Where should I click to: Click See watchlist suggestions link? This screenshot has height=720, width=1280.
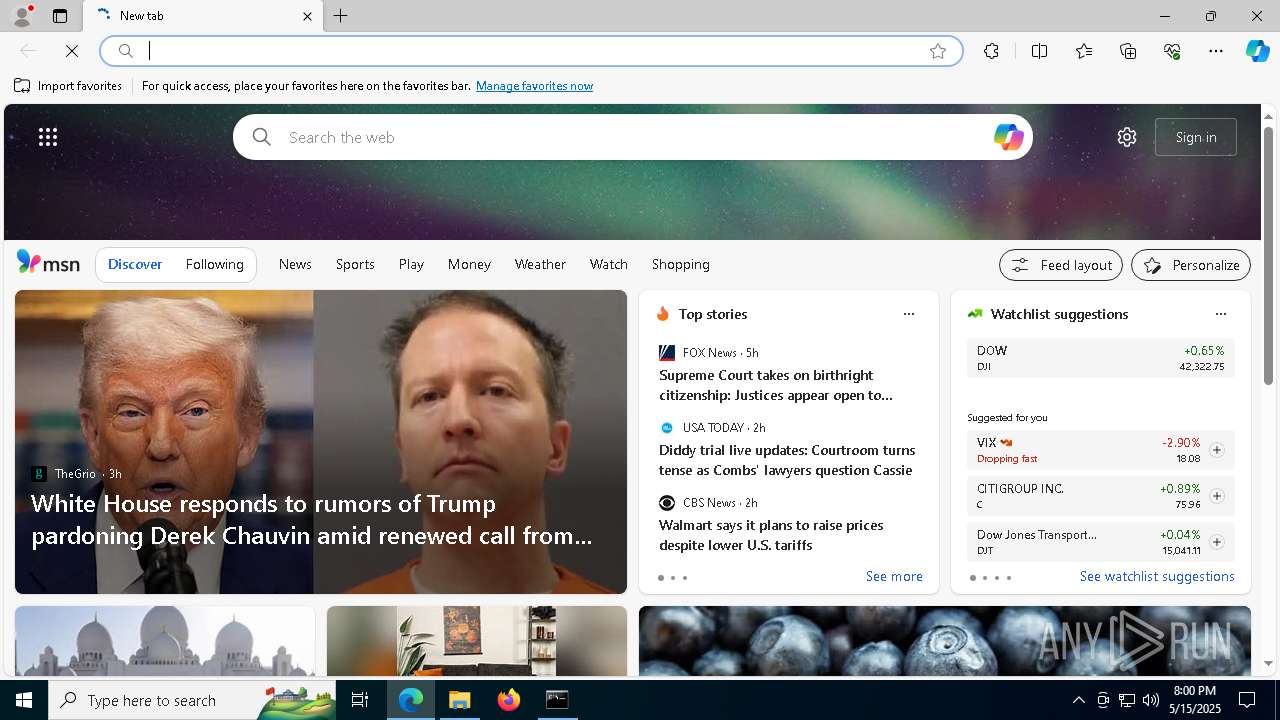point(1157,576)
